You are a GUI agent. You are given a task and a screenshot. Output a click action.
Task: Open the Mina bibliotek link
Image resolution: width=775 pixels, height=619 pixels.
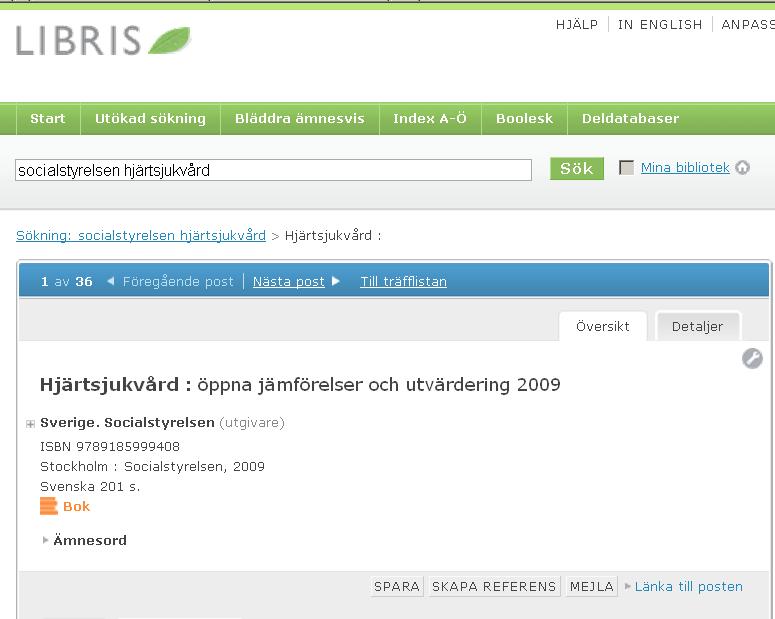[685, 168]
